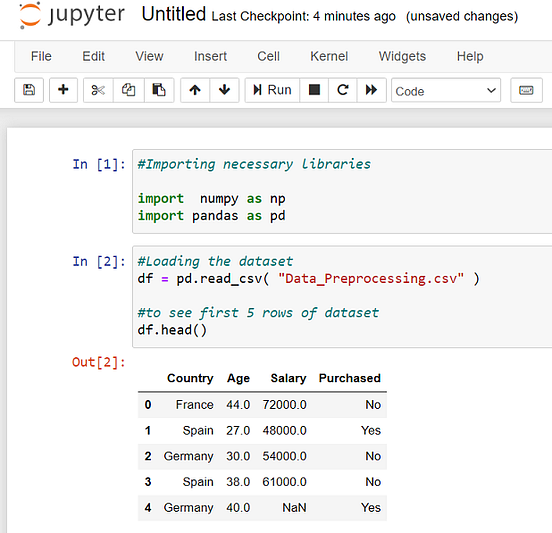Expand the Widgets menu
This screenshot has height=533, width=552.
pos(402,56)
